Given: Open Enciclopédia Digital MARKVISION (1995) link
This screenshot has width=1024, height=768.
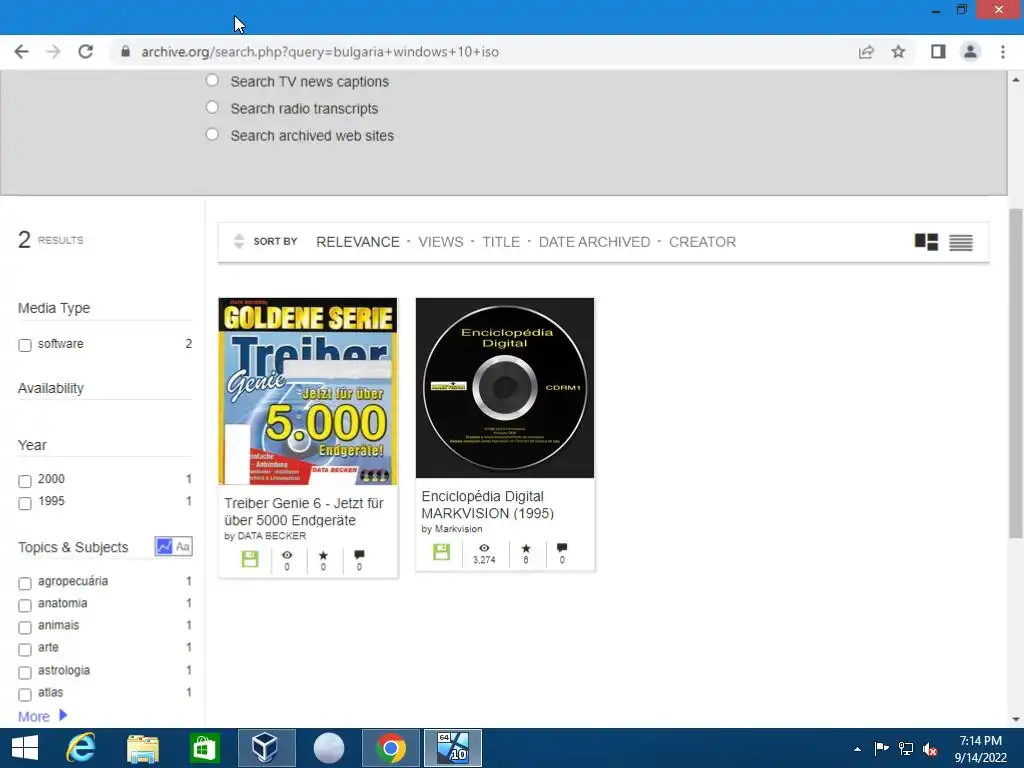Looking at the screenshot, I should pos(487,505).
